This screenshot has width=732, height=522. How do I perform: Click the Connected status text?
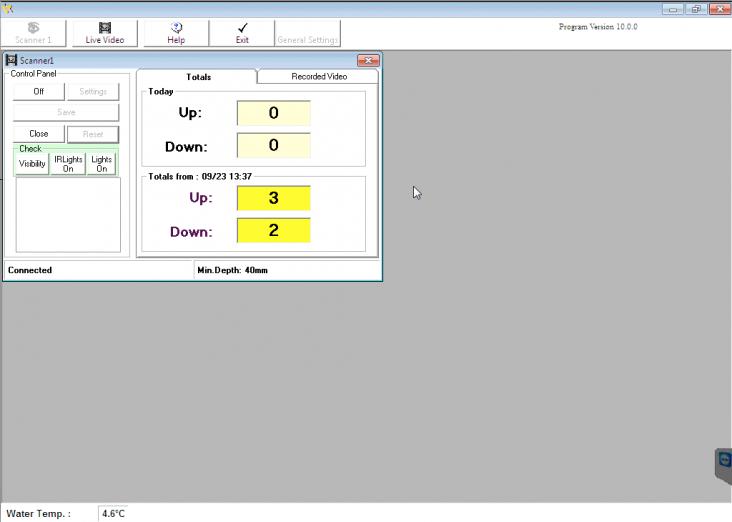click(30, 270)
